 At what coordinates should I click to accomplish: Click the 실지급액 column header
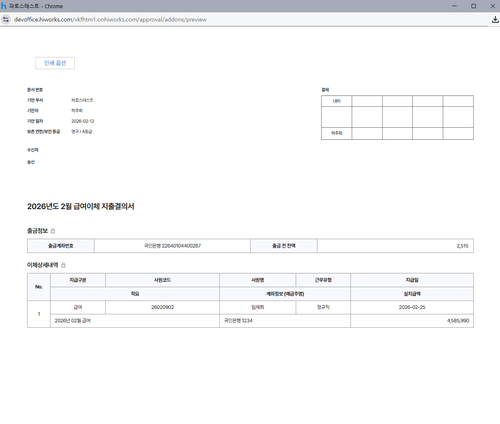click(412, 294)
